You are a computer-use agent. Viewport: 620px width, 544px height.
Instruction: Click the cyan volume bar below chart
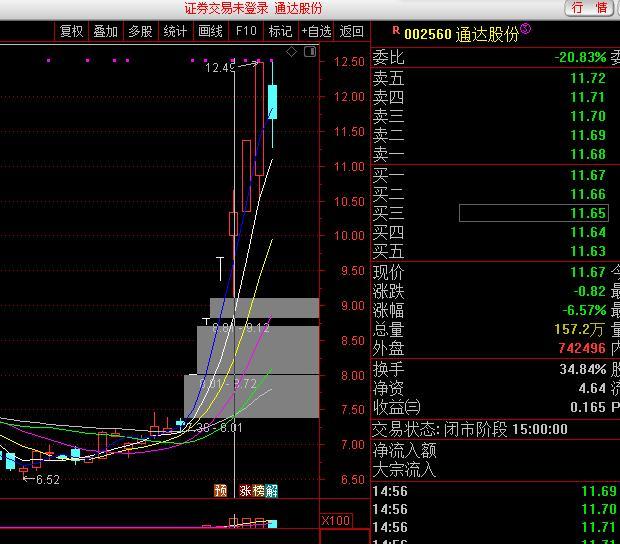[272, 524]
